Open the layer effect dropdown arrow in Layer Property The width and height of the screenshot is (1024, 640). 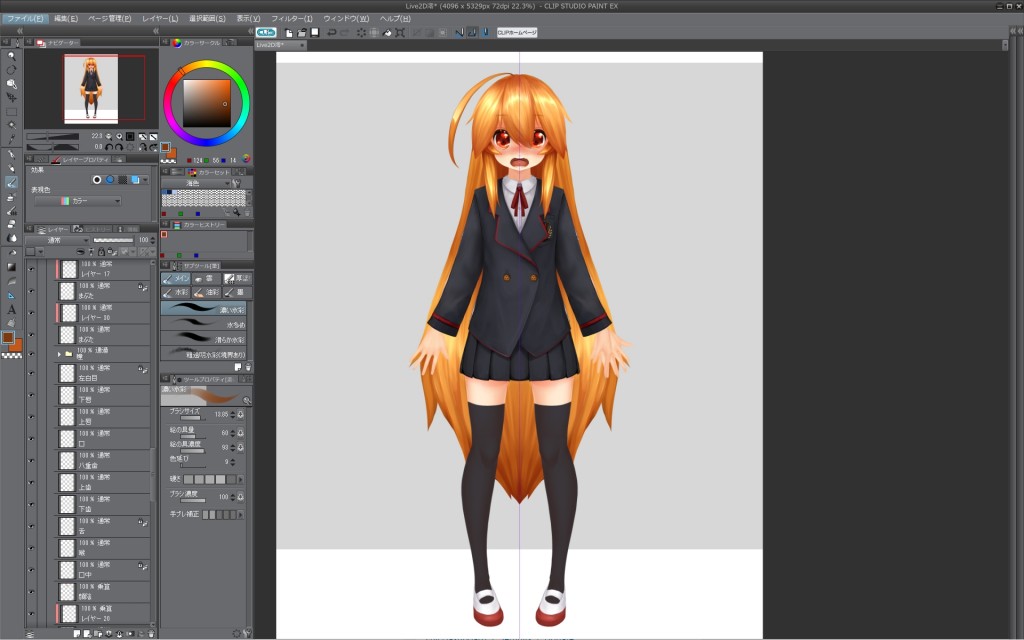point(146,180)
